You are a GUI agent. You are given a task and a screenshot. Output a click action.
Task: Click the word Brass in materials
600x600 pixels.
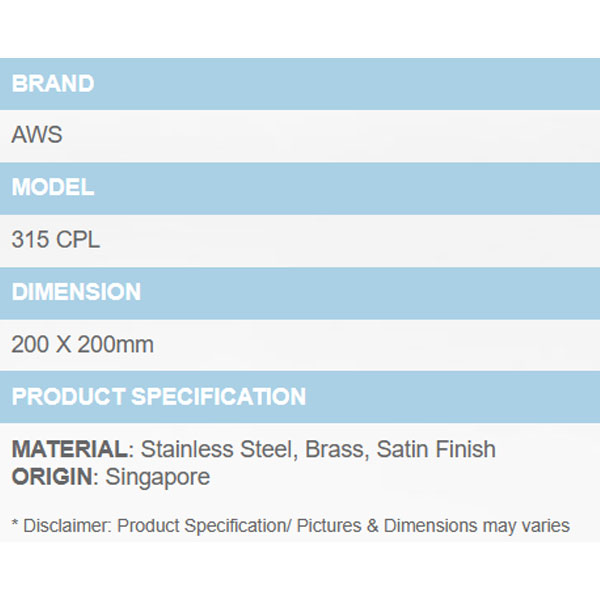point(337,450)
